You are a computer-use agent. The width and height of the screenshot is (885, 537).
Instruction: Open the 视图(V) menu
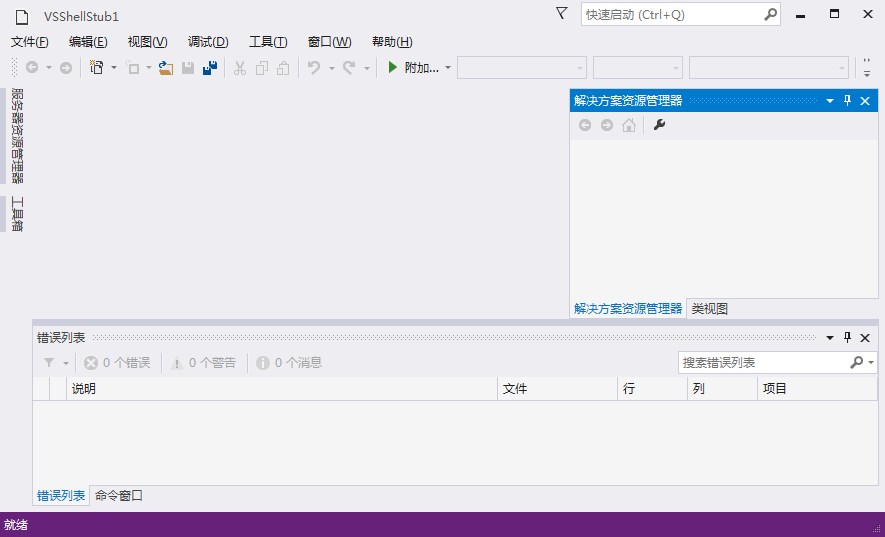(x=147, y=42)
